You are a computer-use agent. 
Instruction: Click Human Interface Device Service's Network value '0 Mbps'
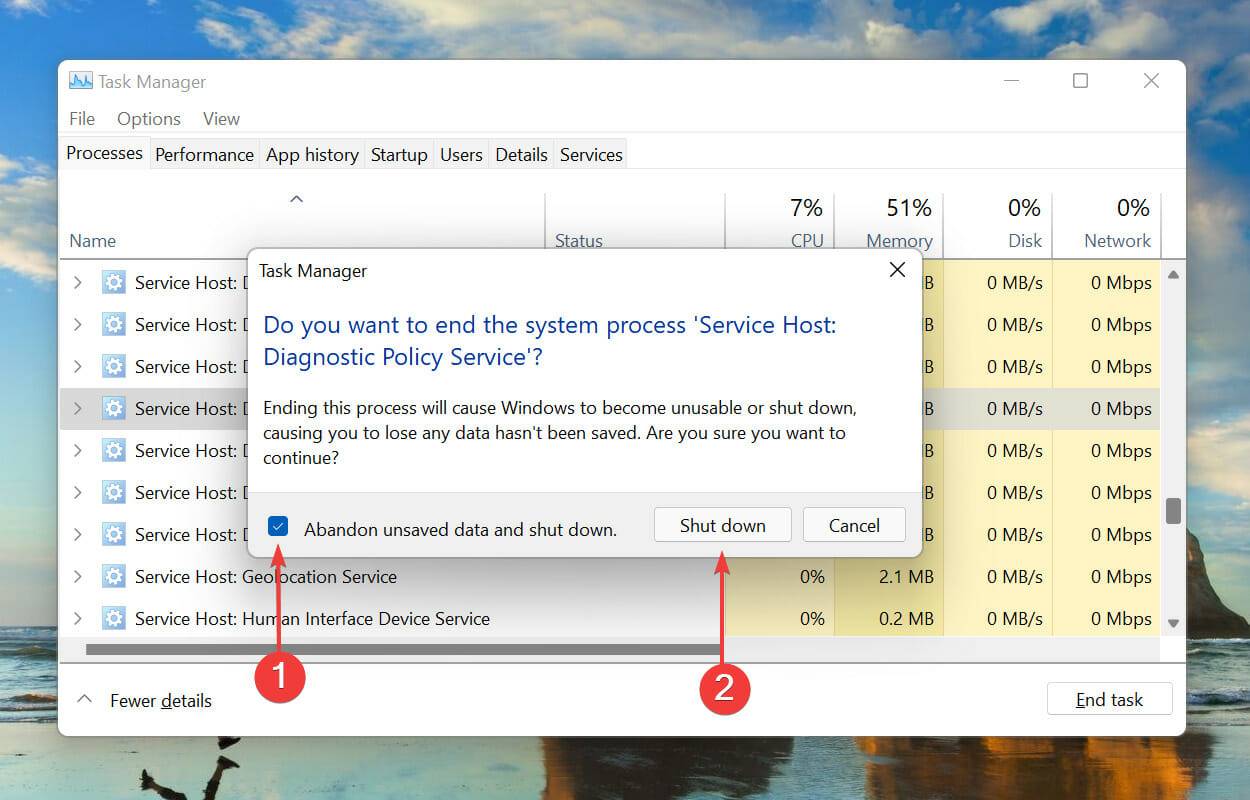click(1121, 619)
